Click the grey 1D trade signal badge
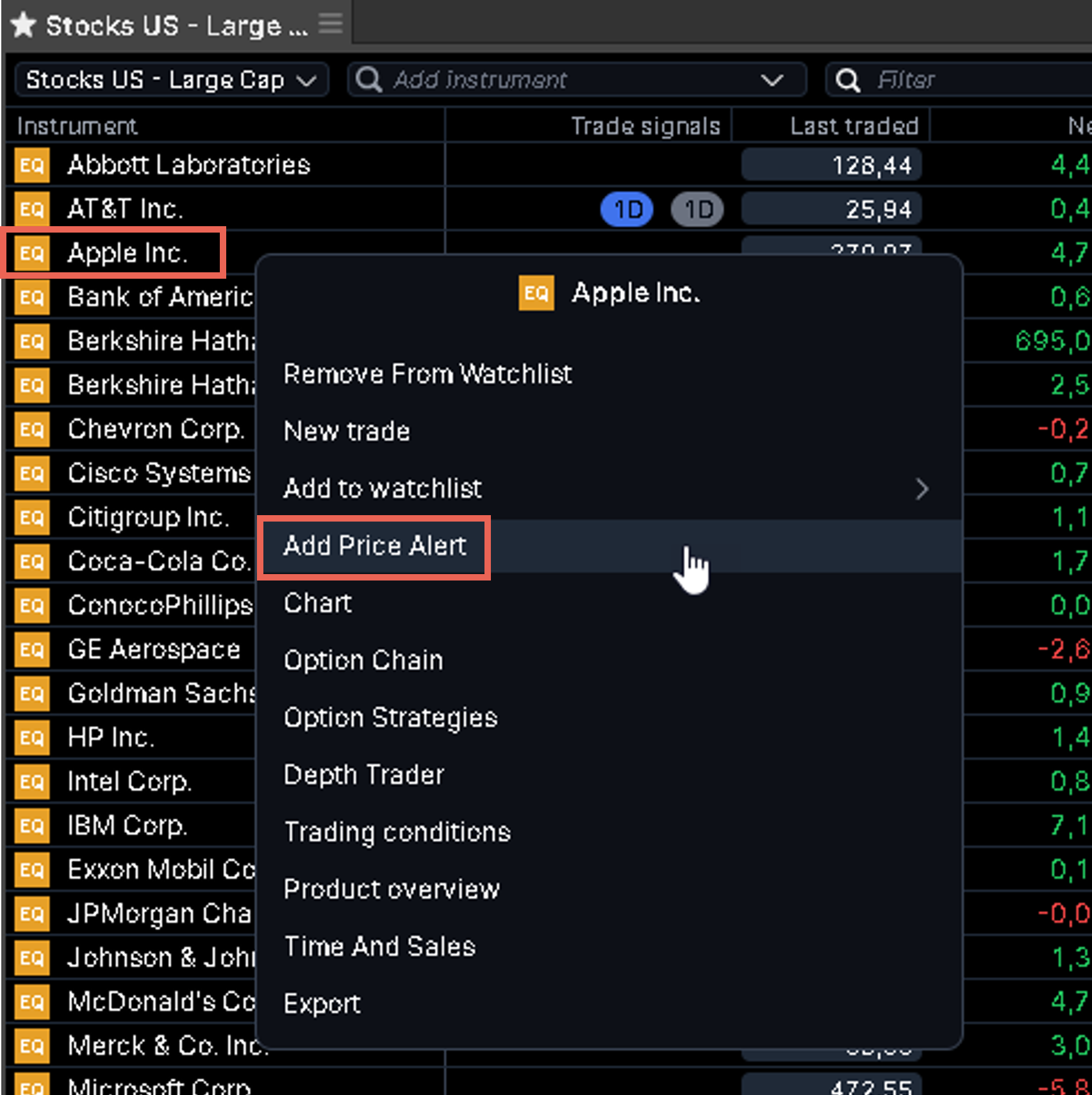 coord(697,210)
